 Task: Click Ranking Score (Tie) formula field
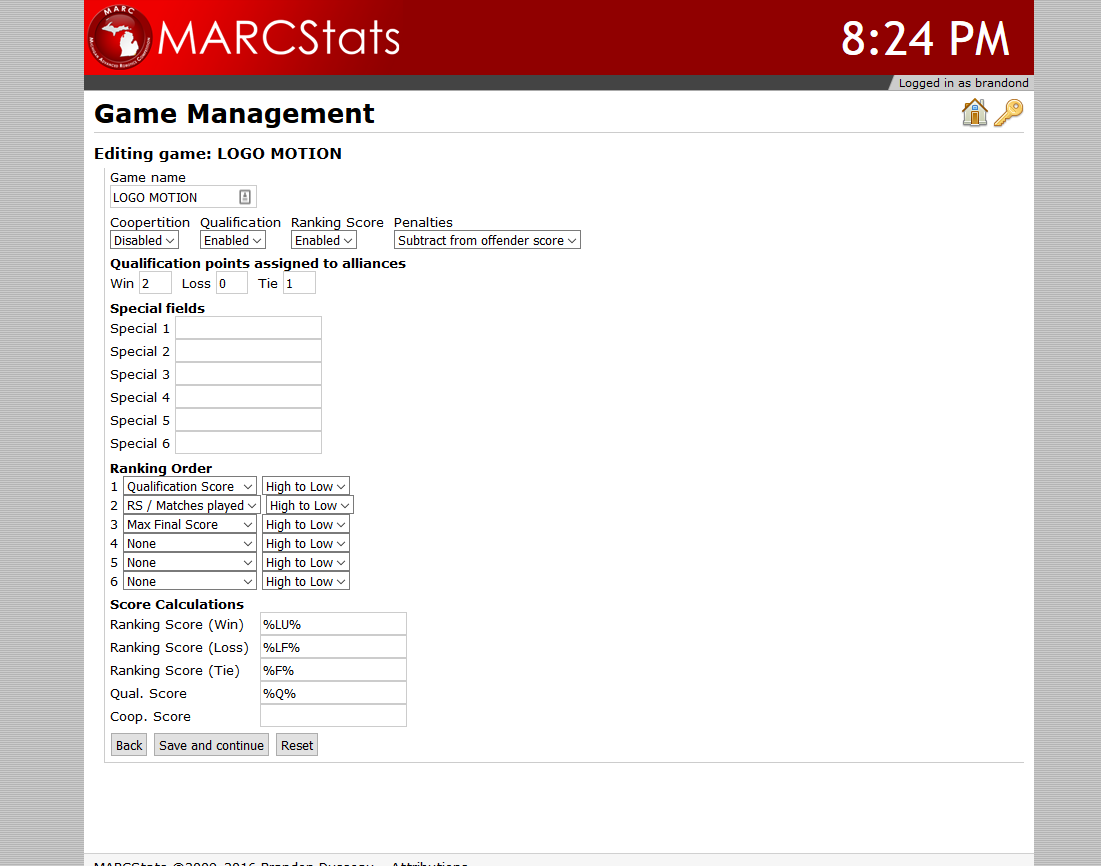tap(334, 670)
